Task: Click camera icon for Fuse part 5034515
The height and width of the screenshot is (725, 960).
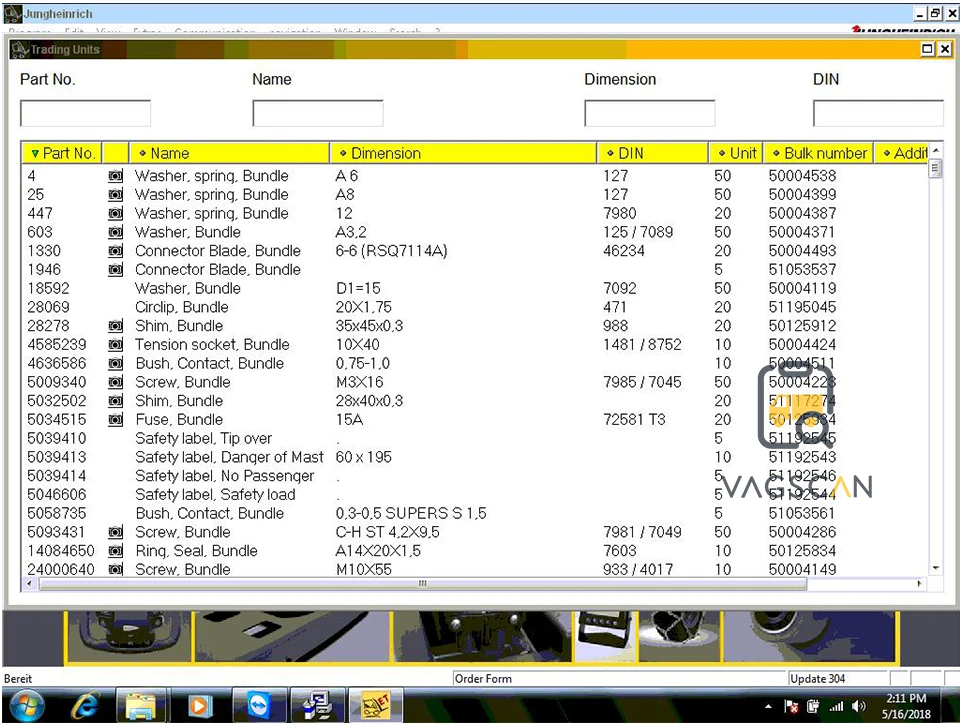Action: point(115,419)
